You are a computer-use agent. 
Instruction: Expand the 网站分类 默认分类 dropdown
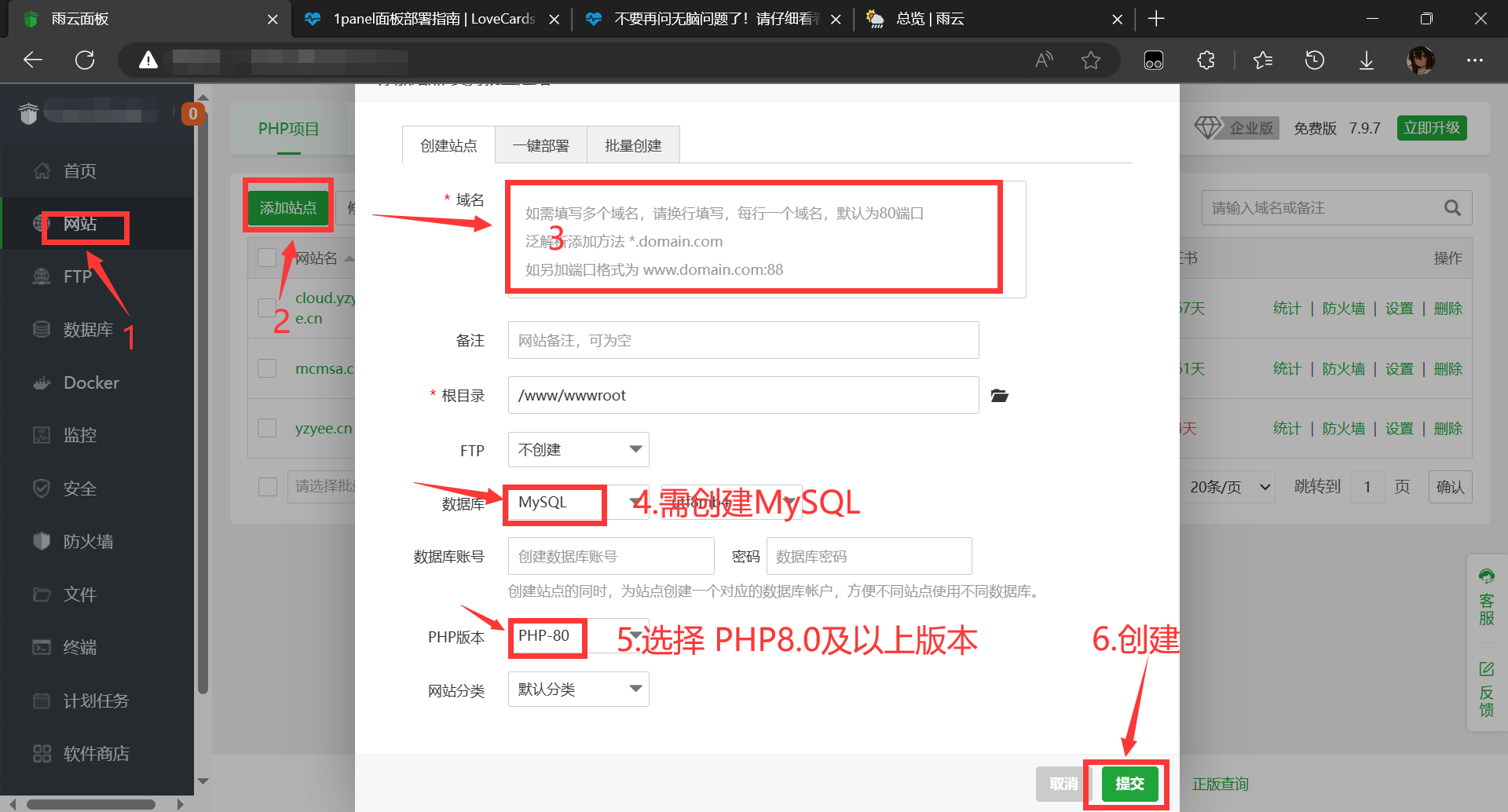coord(578,689)
